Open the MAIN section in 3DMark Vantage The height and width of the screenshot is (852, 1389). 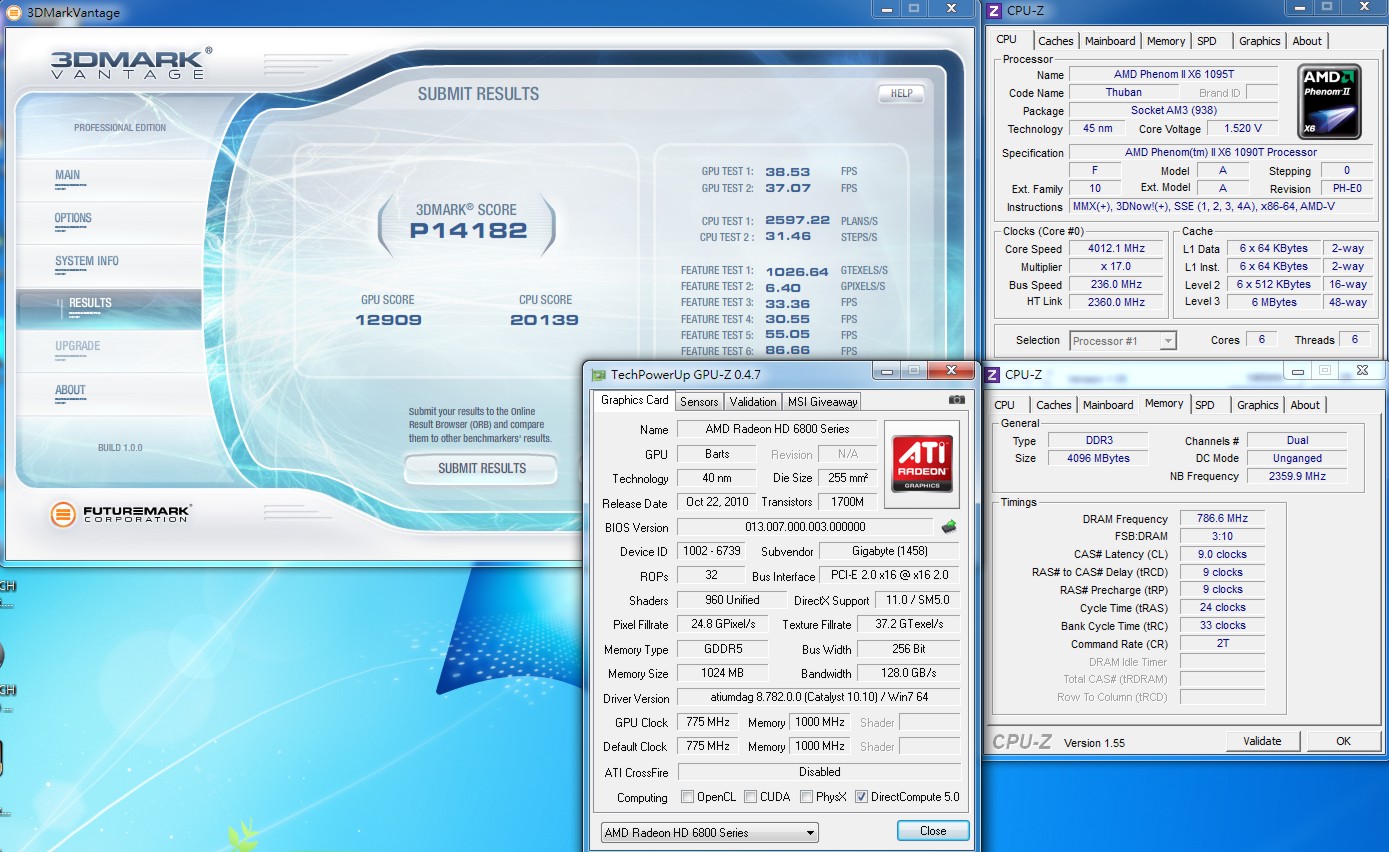tap(67, 175)
